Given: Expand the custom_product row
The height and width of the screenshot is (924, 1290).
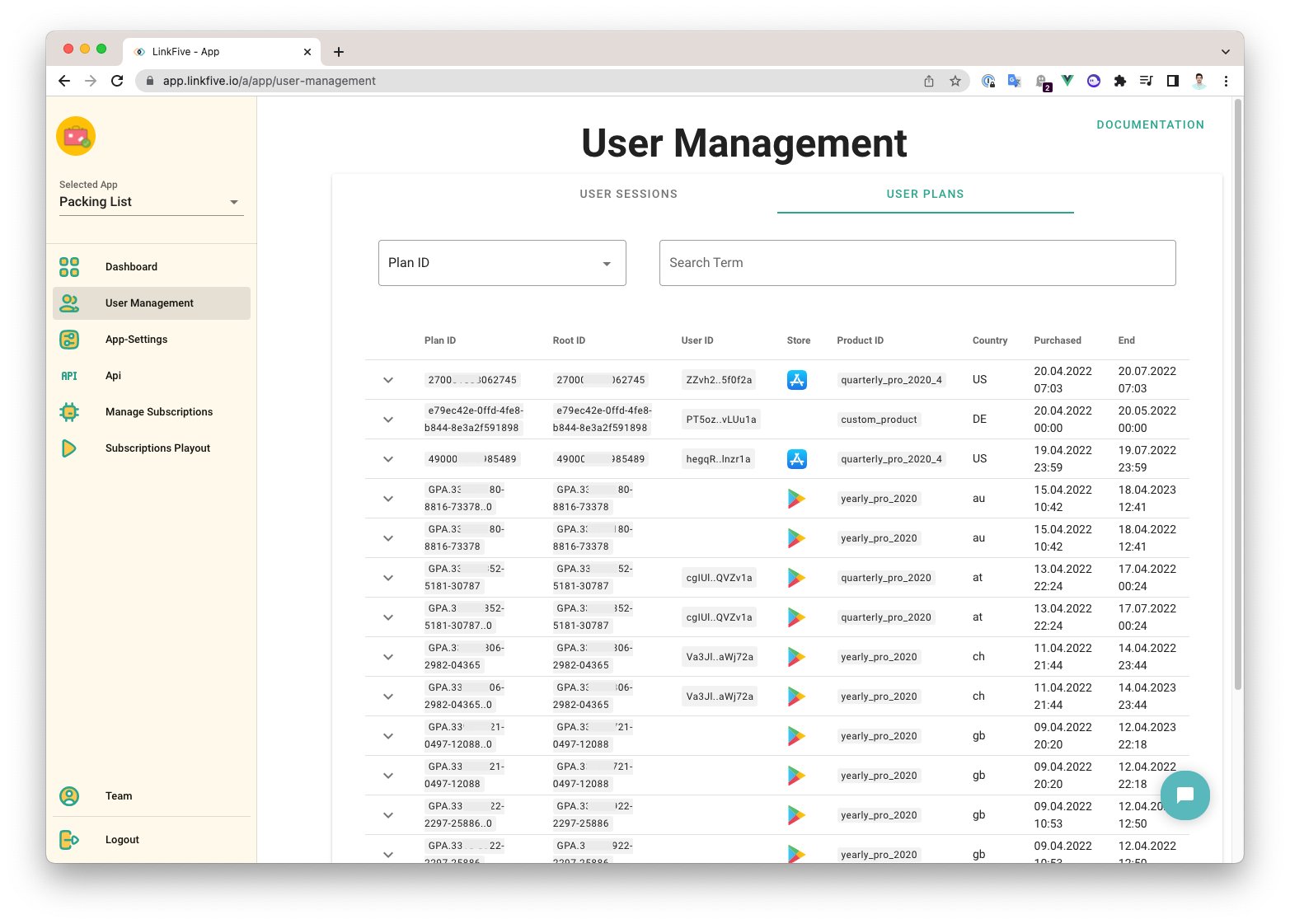Looking at the screenshot, I should [x=388, y=420].
